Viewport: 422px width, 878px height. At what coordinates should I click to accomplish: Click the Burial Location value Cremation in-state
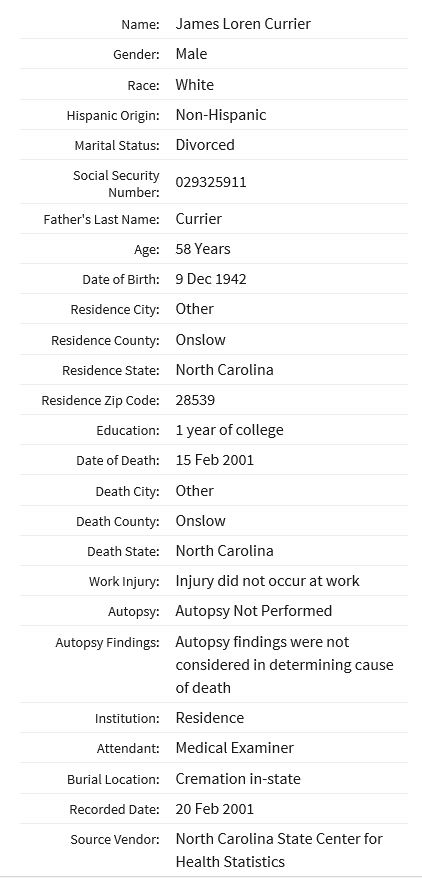(238, 779)
